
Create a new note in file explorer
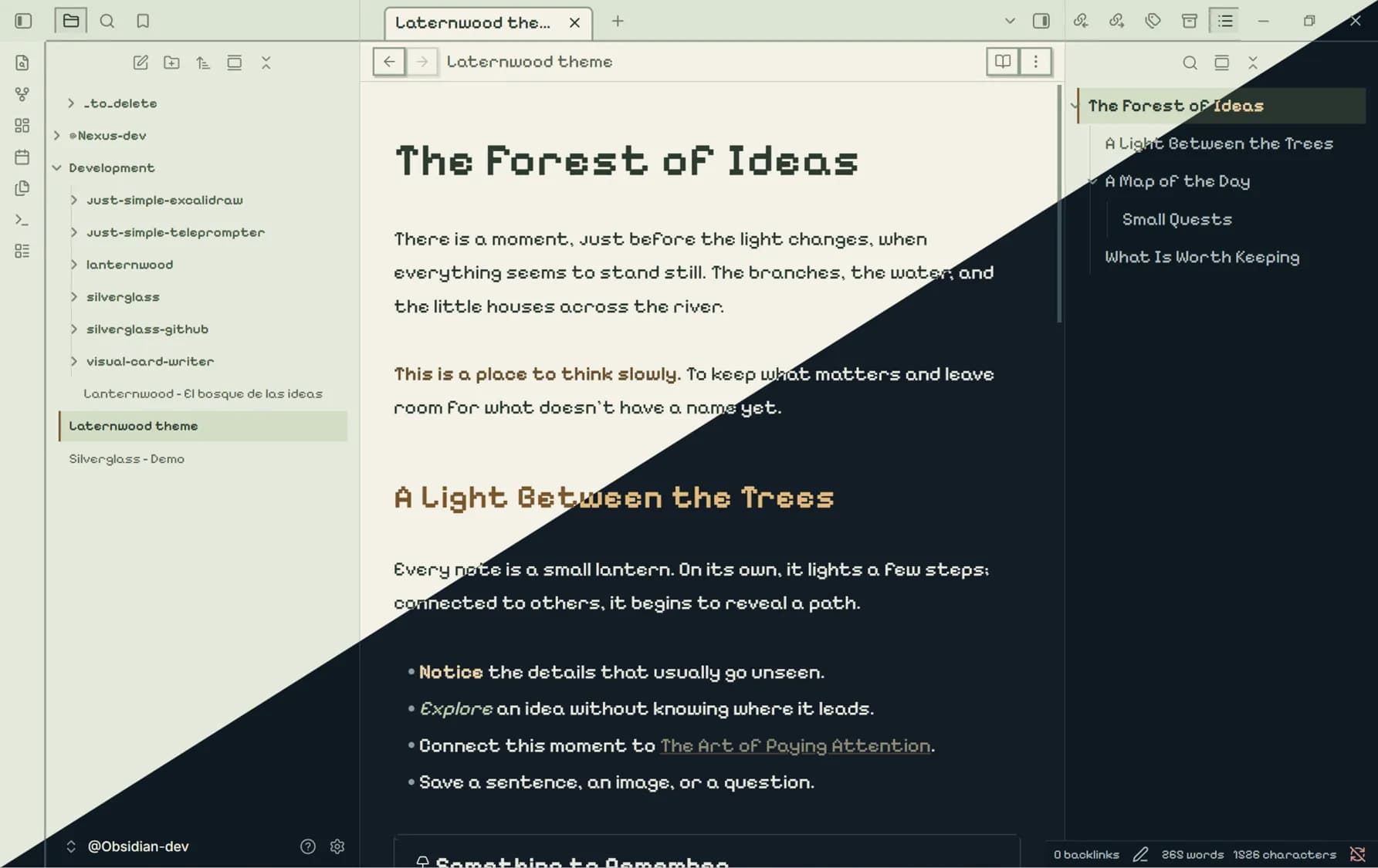click(x=141, y=62)
